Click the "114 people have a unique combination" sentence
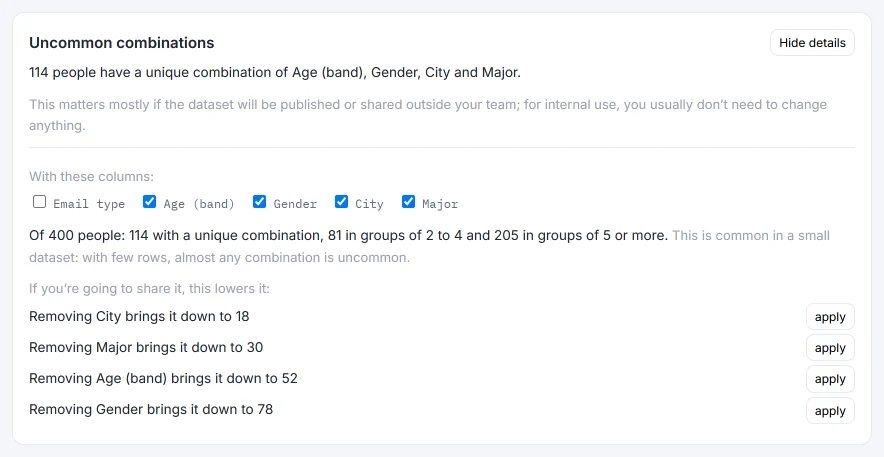Screen dimensions: 884x457 coord(275,73)
